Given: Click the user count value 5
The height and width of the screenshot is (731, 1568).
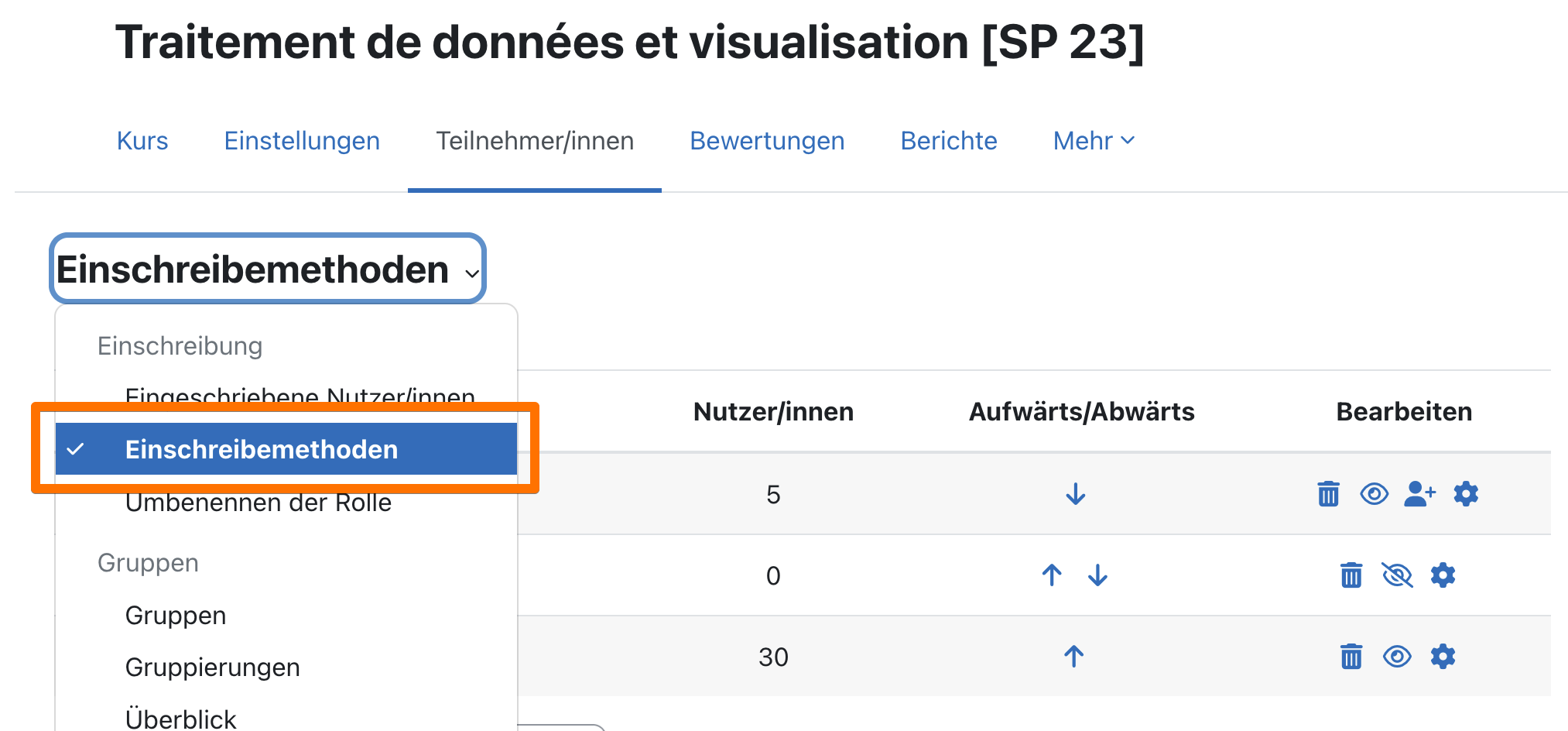Looking at the screenshot, I should point(773,494).
